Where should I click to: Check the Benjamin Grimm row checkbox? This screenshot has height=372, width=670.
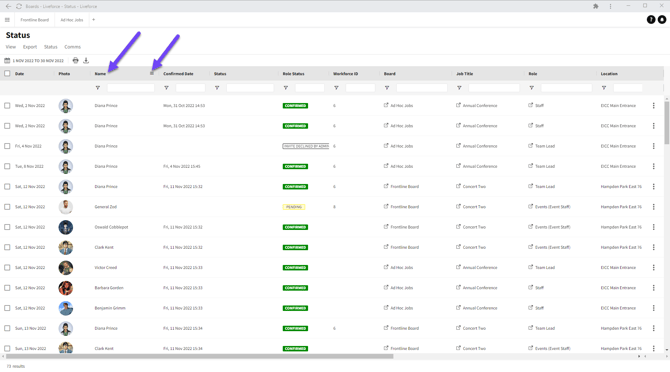pyautogui.click(x=7, y=308)
